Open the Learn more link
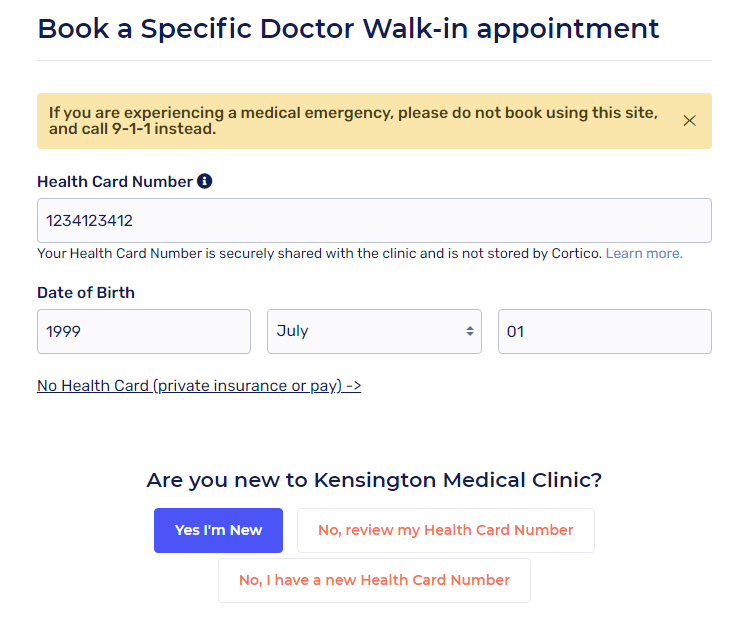This screenshot has height=623, width=740. [x=644, y=254]
